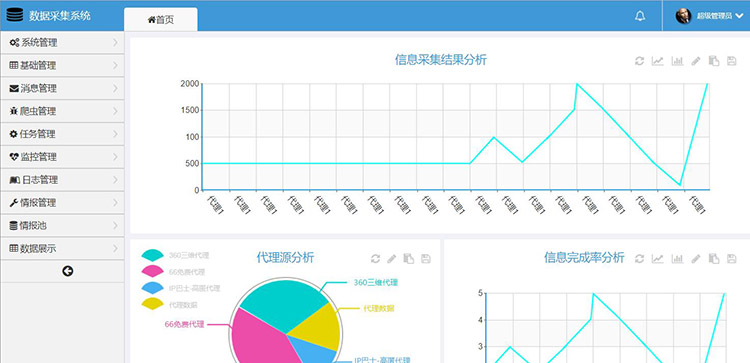Viewport: 750px width, 363px height.
Task: Open 任务管理 menu item
Action: click(x=62, y=134)
